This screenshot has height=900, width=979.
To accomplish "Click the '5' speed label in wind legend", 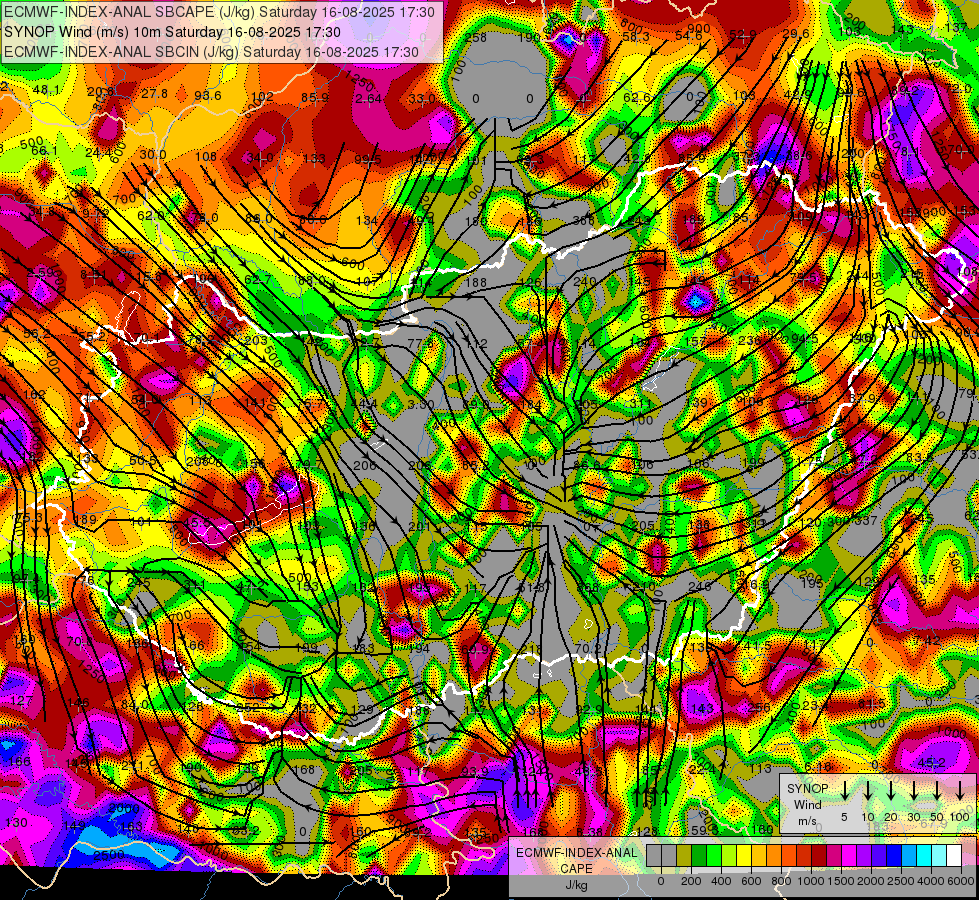I will click(844, 817).
